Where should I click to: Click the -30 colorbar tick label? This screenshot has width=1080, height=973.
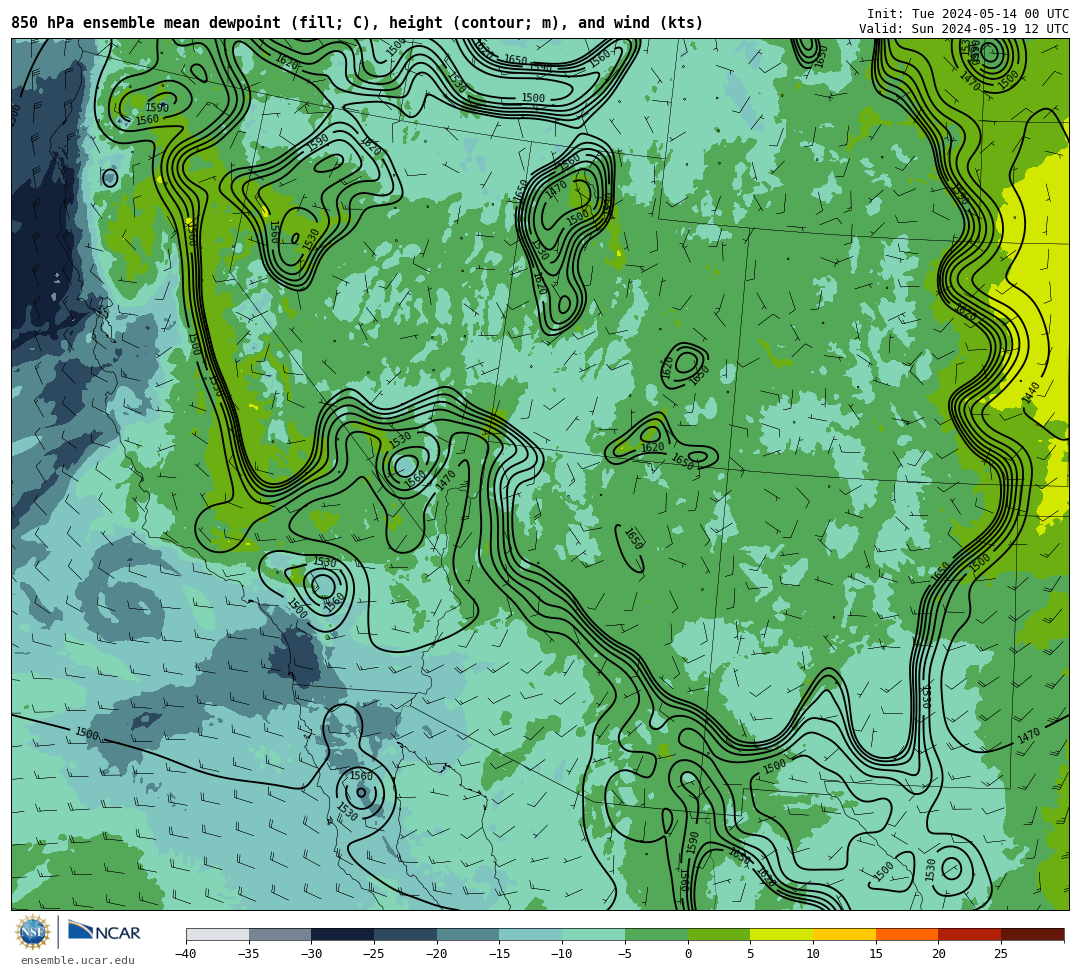pyautogui.click(x=310, y=954)
